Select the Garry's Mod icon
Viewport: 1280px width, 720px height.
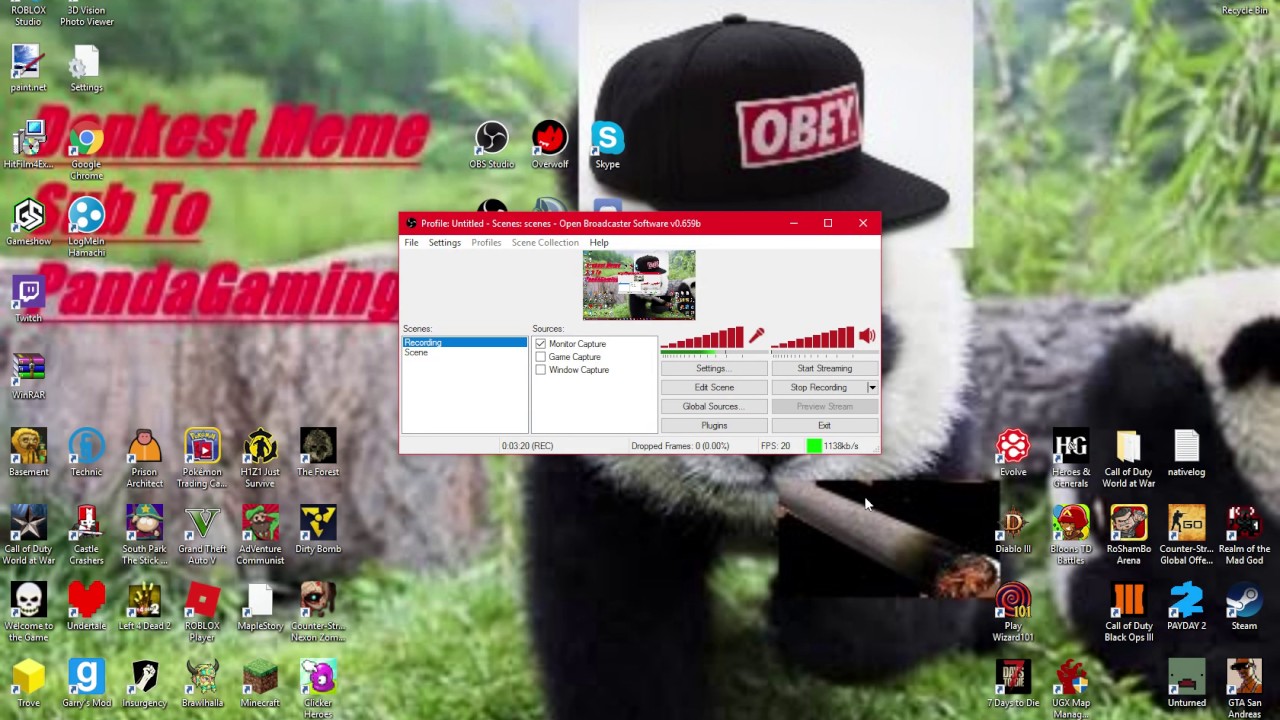point(86,684)
